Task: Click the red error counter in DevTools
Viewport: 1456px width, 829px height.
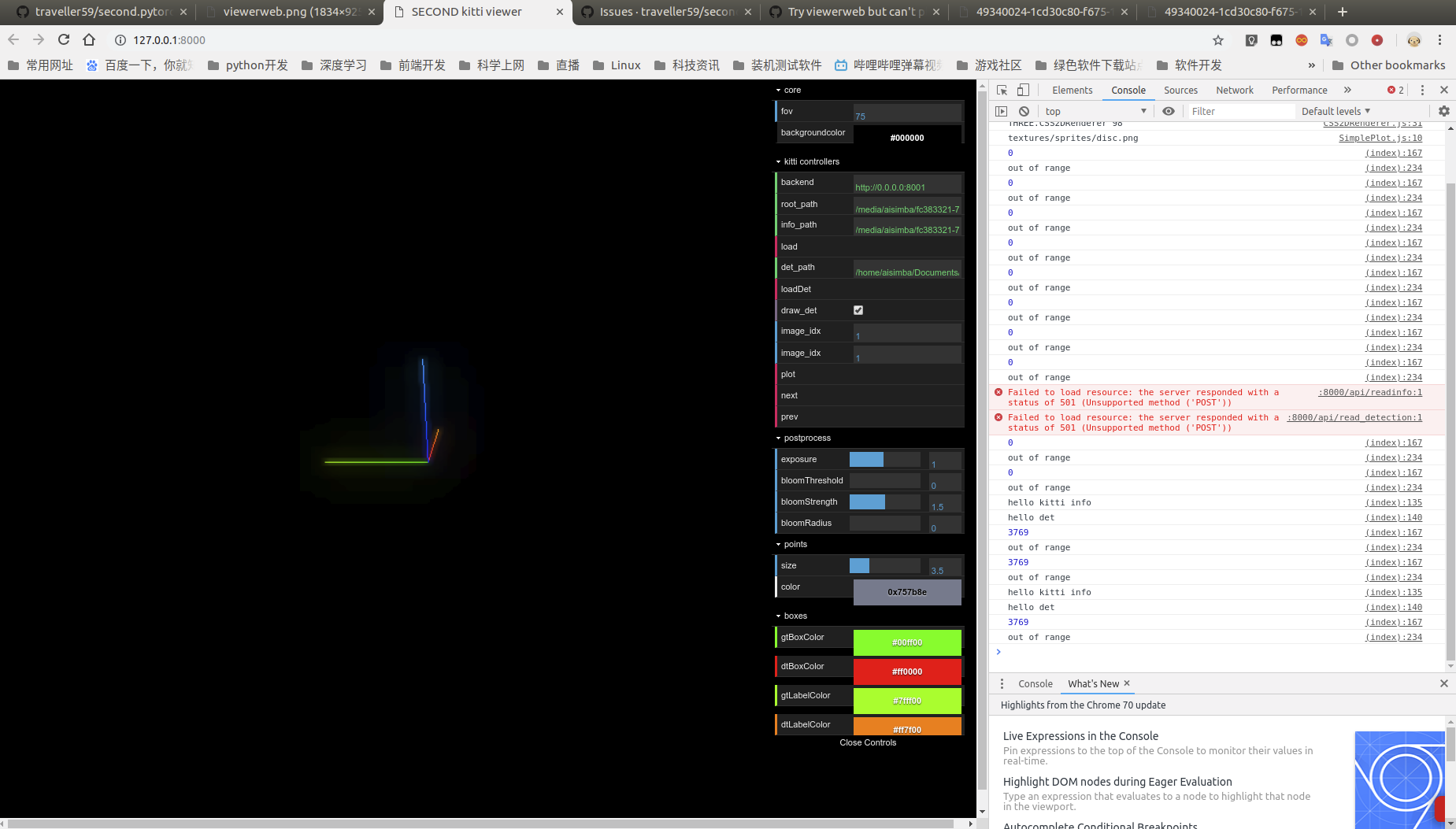Action: click(1394, 90)
